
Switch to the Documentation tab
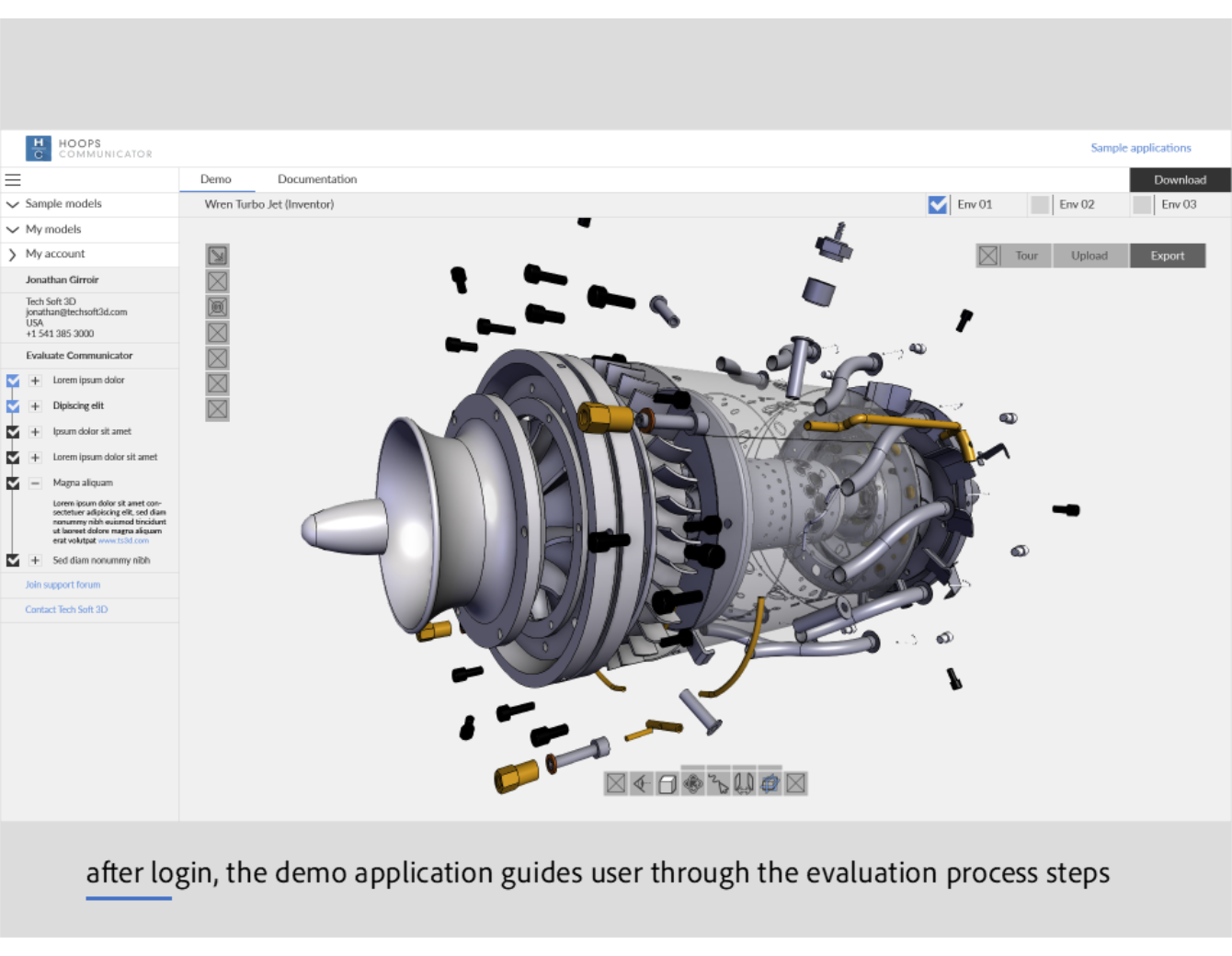(317, 178)
